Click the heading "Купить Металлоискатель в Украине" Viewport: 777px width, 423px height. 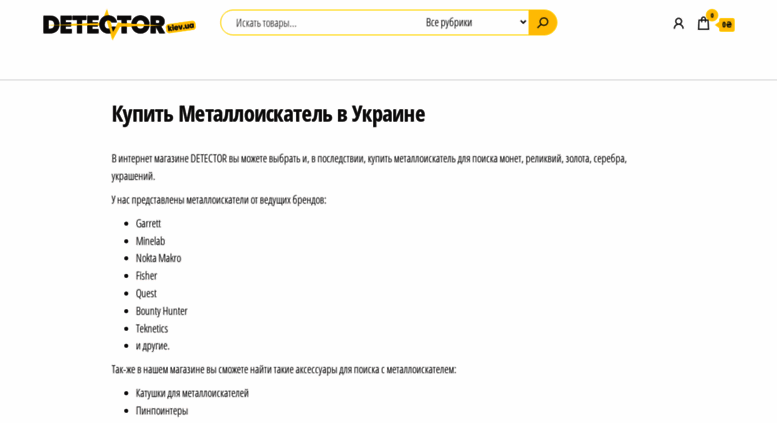[x=268, y=114]
